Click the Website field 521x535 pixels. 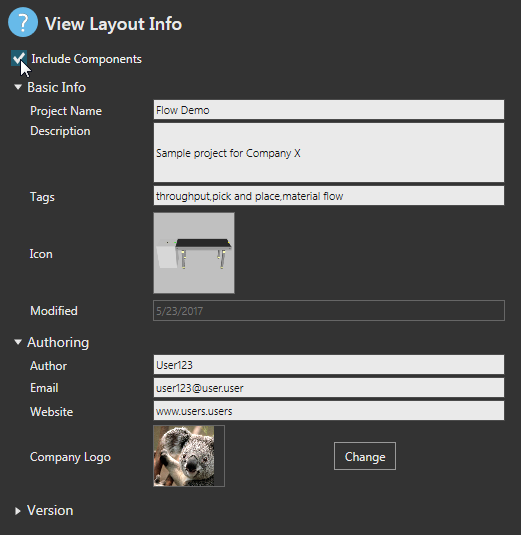pos(329,411)
